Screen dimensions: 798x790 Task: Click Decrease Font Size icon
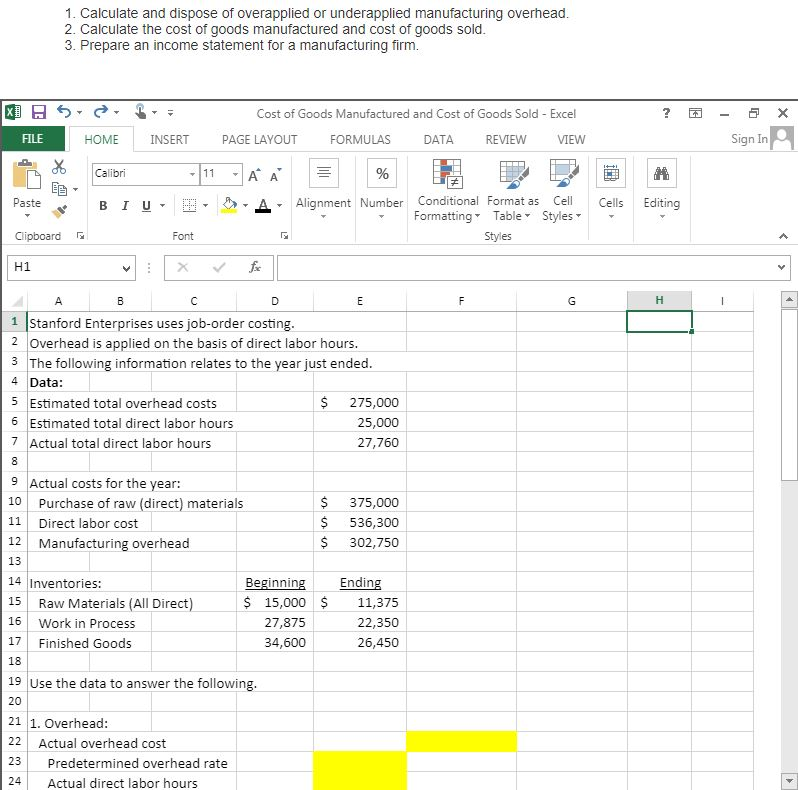[x=275, y=175]
